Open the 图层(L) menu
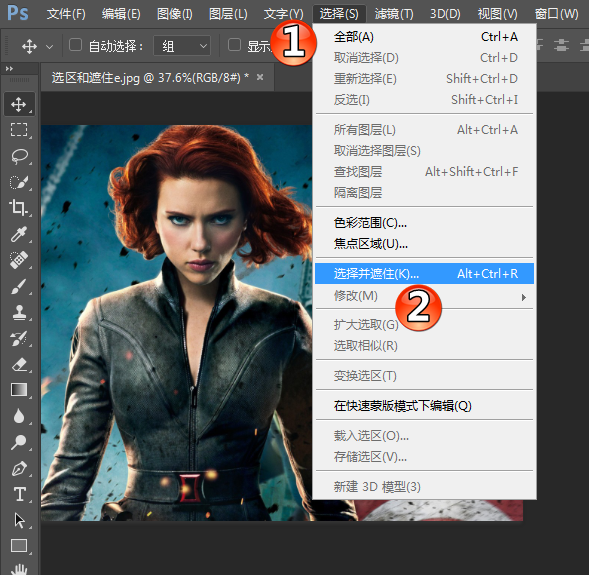 click(228, 14)
